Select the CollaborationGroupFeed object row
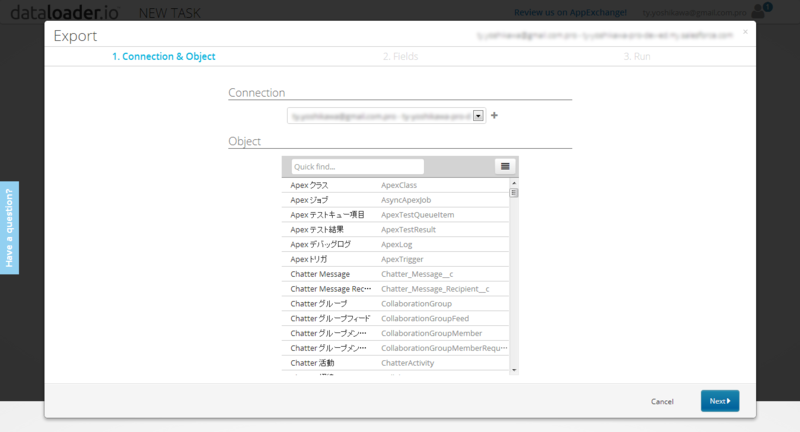Viewport: 800px width, 432px height. click(x=395, y=318)
